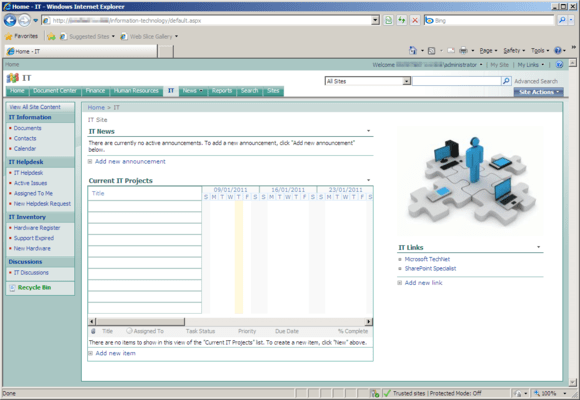This screenshot has width=580, height=400.
Task: Open the IT Discussions link
Action: point(31,273)
